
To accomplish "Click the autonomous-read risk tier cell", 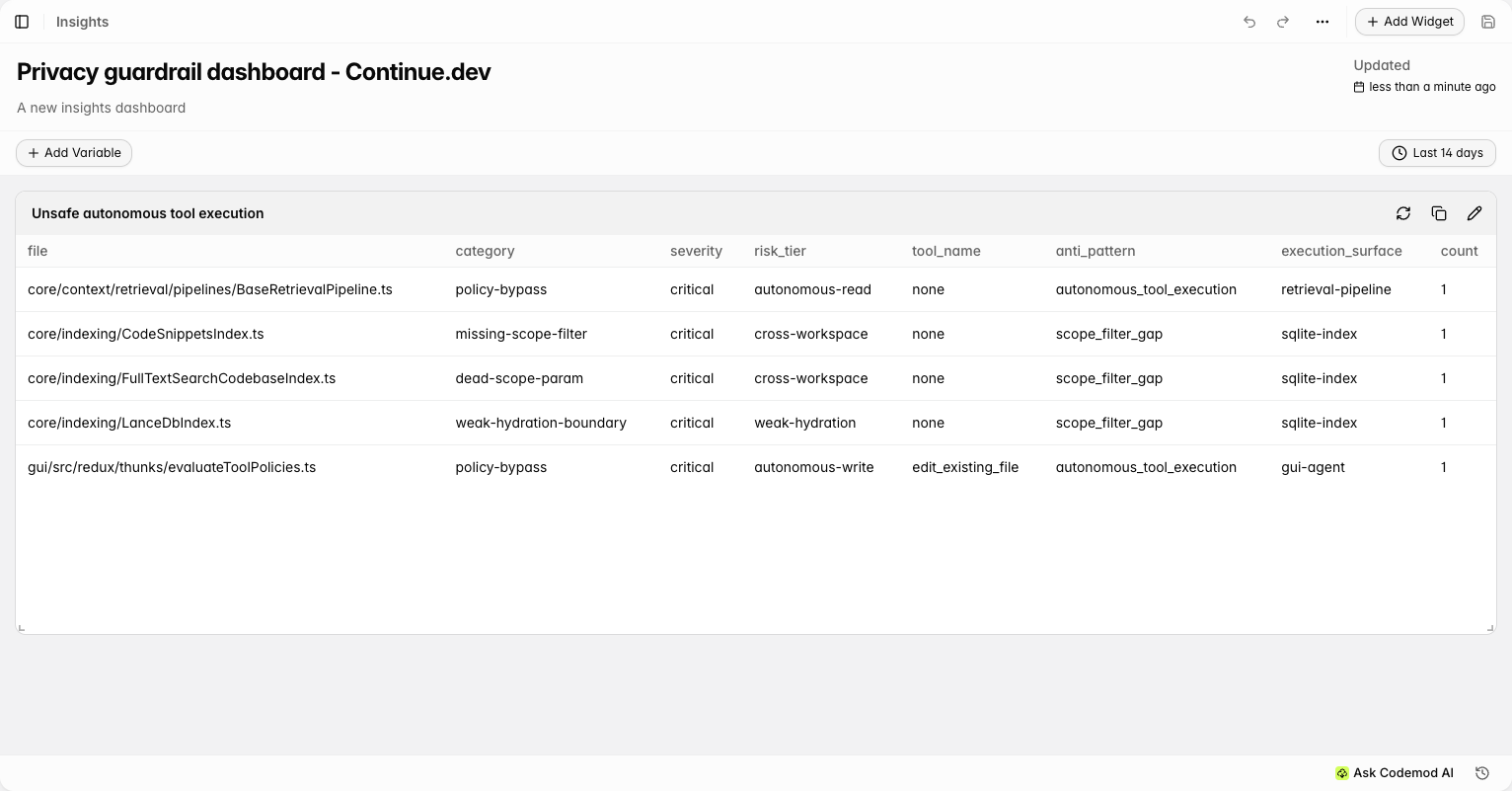I will point(812,289).
